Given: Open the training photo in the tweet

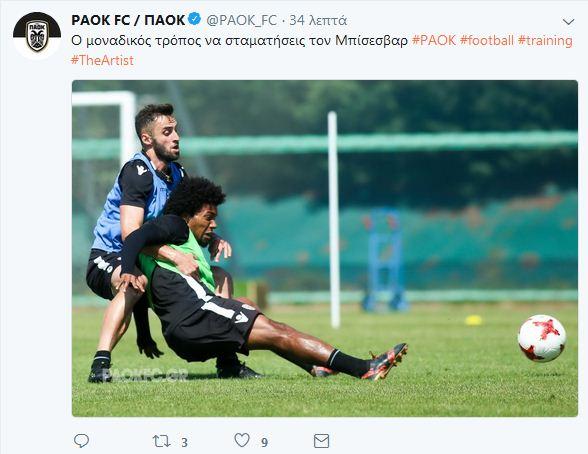Looking at the screenshot, I should (x=325, y=248).
